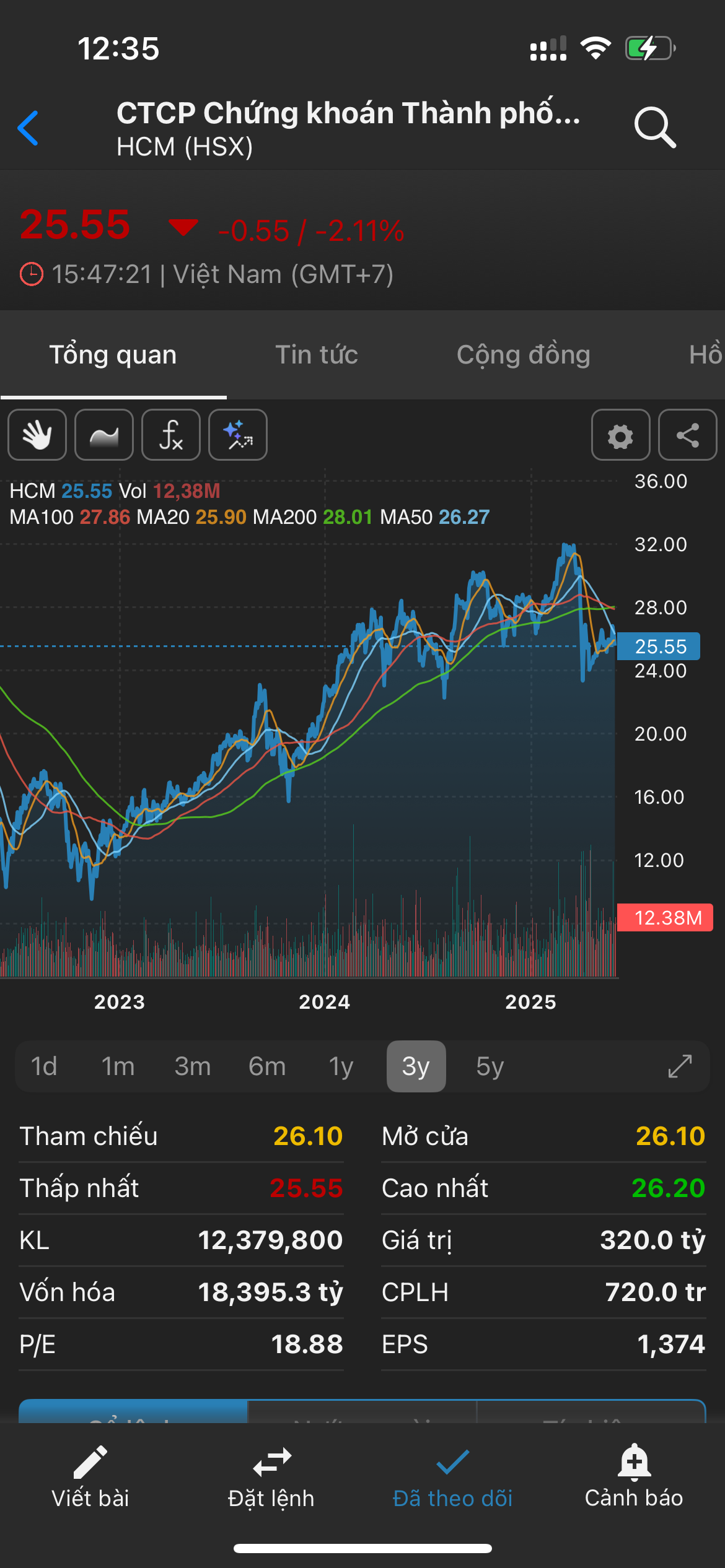Switch to the 'Tin tức' tab

317,355
